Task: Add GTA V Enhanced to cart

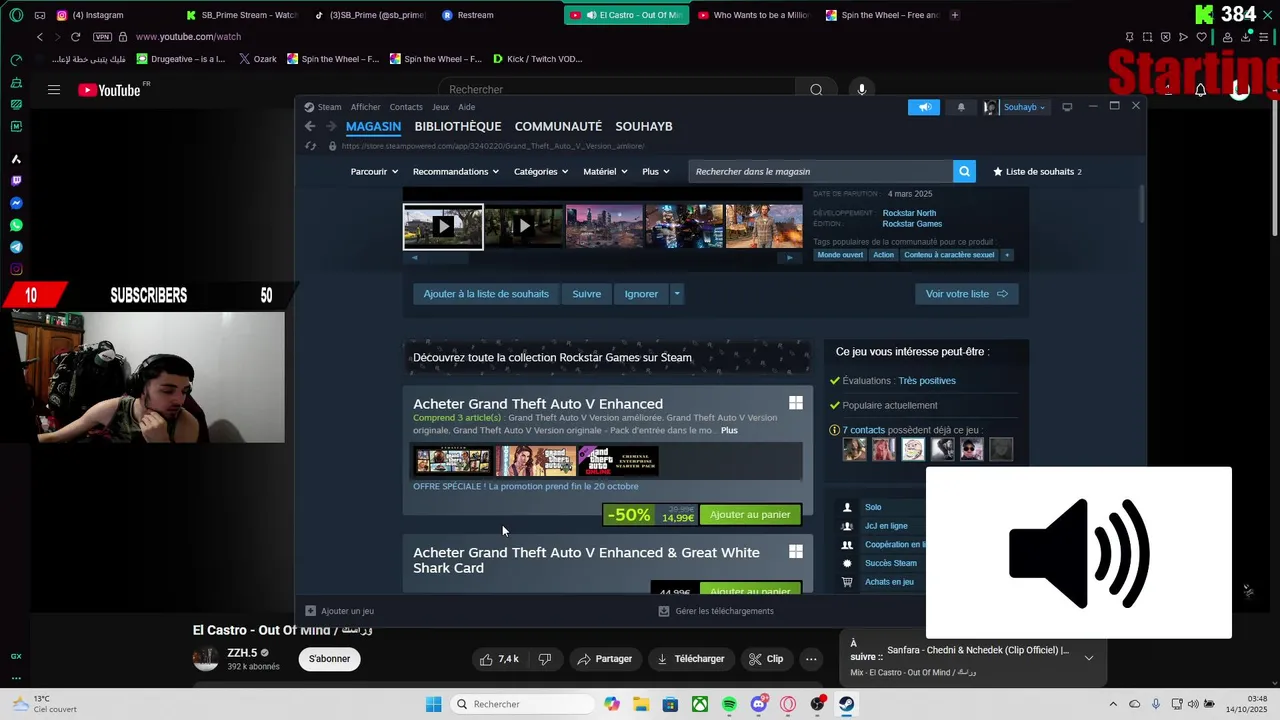Action: pyautogui.click(x=750, y=515)
